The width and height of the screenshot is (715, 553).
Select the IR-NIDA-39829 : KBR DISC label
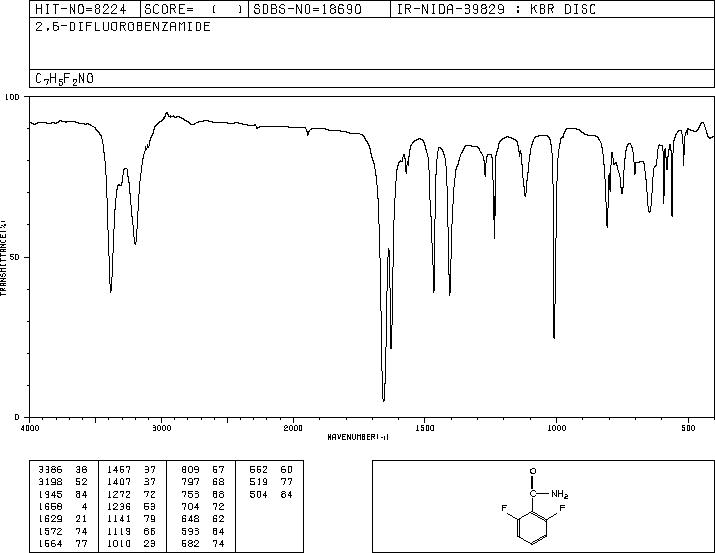496,10
